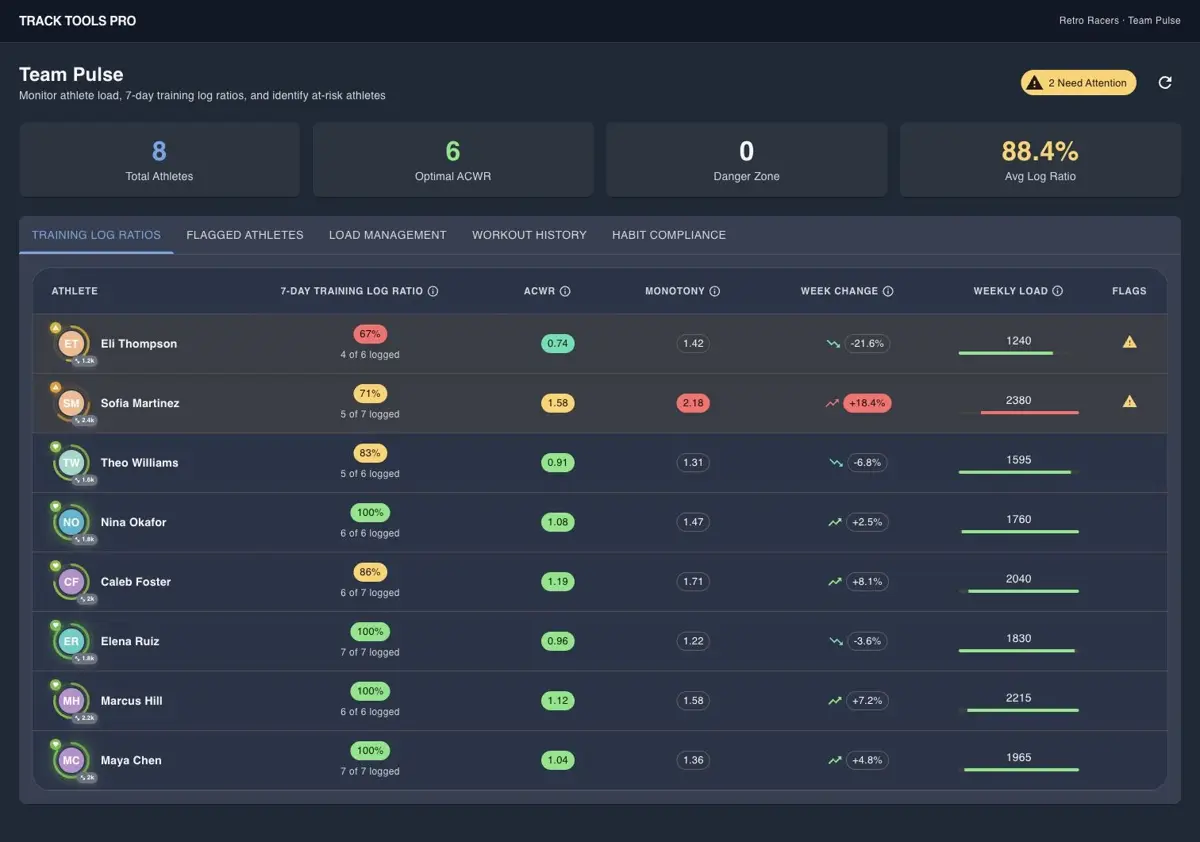The height and width of the screenshot is (842, 1200).
Task: Click the Maya Chen name
Action: pos(131,760)
